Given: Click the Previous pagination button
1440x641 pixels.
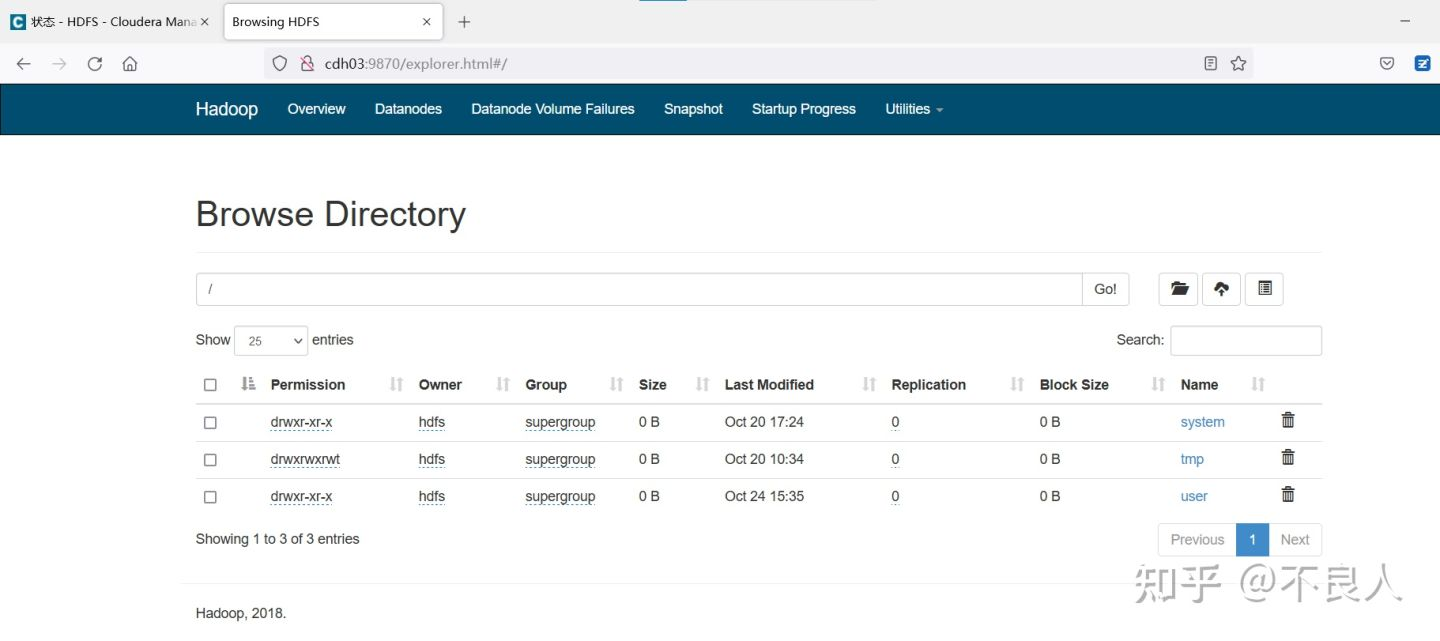Looking at the screenshot, I should (1197, 539).
